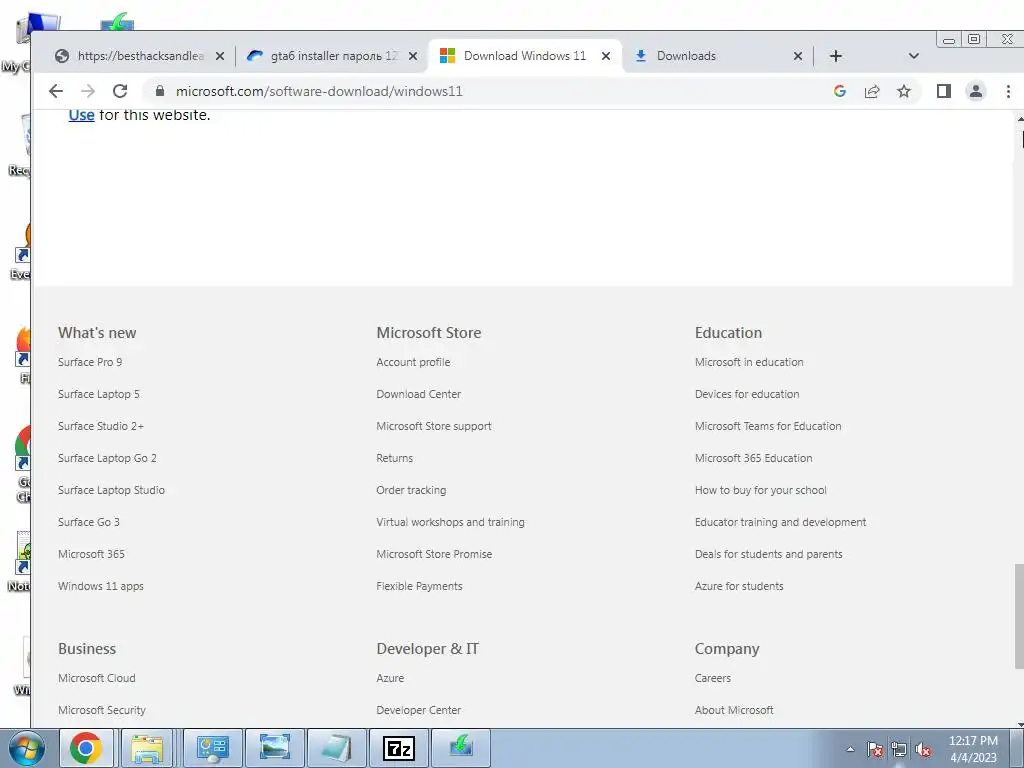Close the besthacksandleaks tab

220,56
